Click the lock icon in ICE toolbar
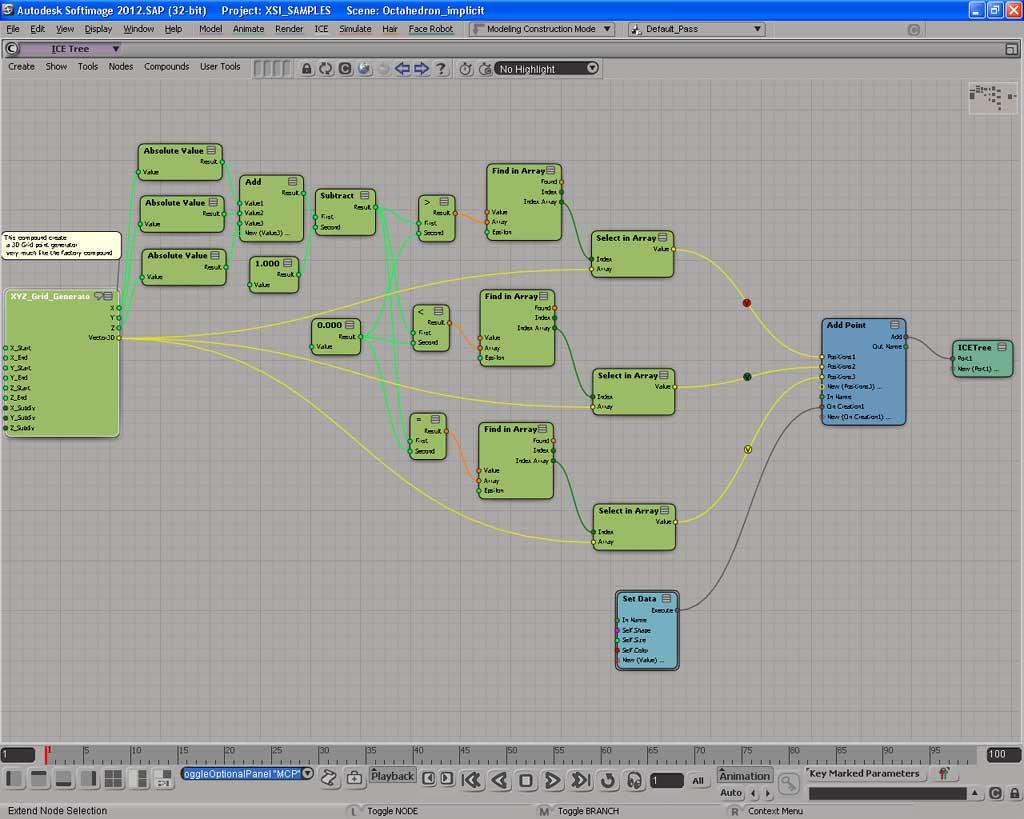Viewport: 1024px width, 819px height. tap(307, 69)
